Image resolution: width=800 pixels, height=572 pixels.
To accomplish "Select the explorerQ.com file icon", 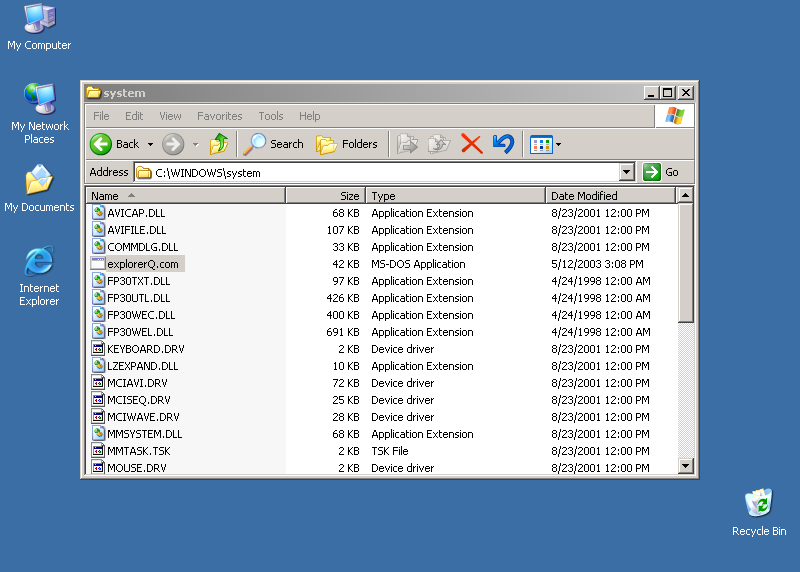I will tap(98, 264).
